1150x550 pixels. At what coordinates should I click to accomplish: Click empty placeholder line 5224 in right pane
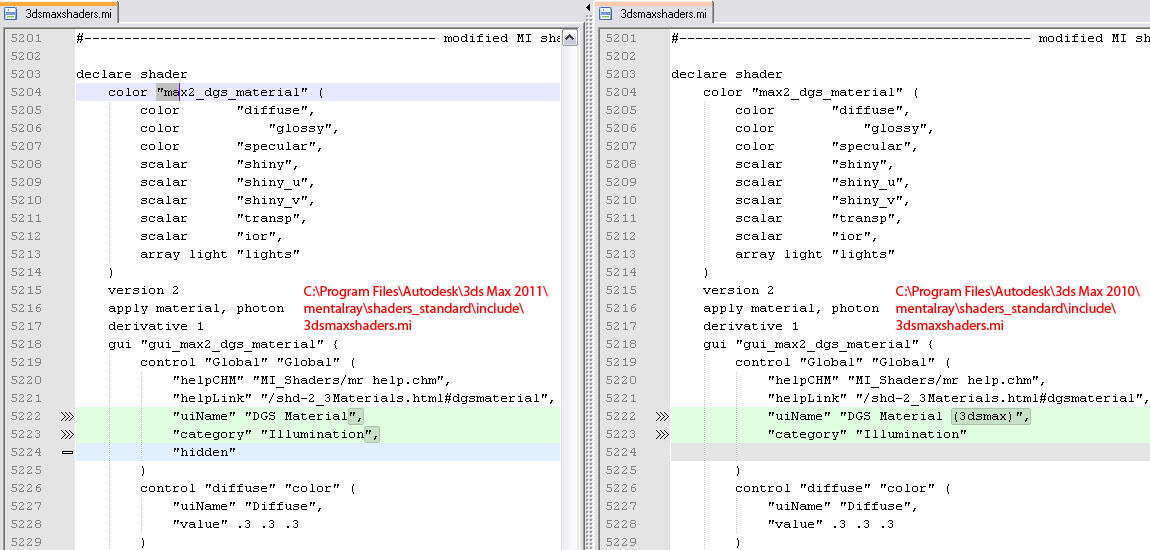pos(910,452)
